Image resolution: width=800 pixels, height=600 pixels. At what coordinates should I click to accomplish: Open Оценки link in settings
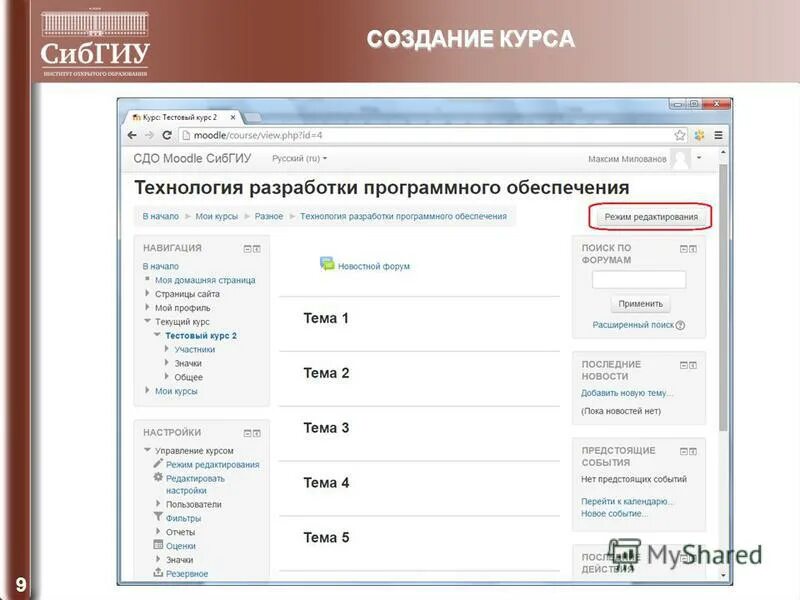coord(181,546)
